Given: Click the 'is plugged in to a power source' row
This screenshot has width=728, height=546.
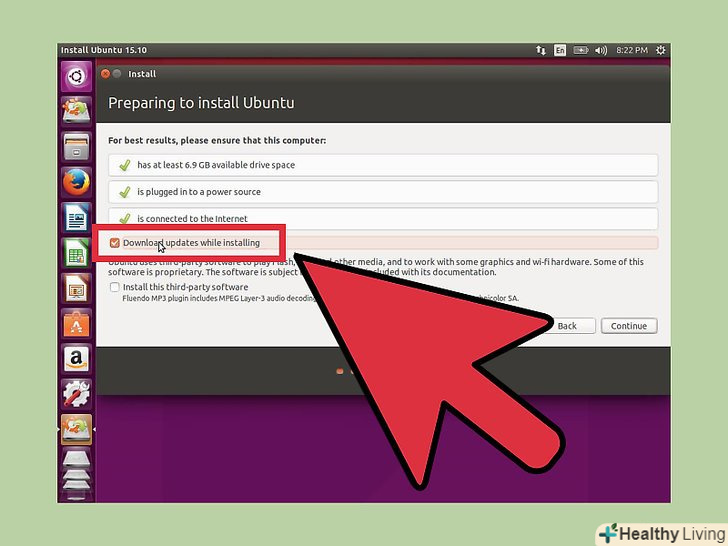Looking at the screenshot, I should [383, 192].
